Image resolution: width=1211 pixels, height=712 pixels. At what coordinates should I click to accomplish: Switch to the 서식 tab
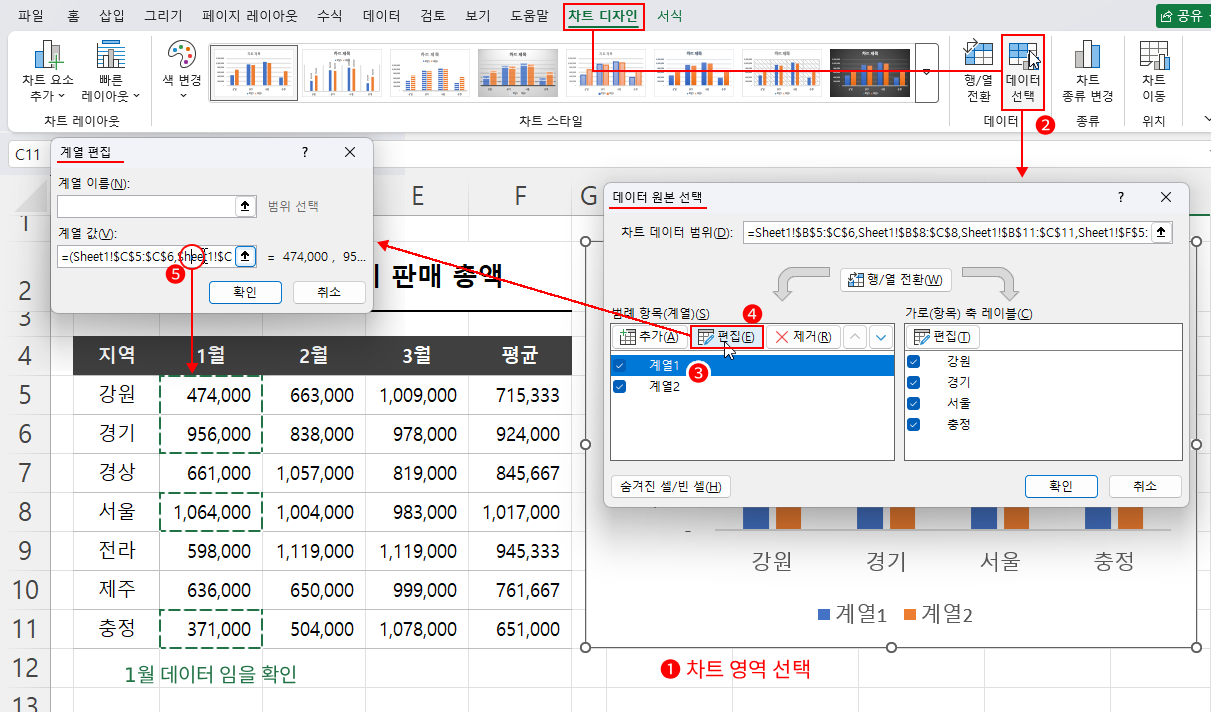coord(670,16)
